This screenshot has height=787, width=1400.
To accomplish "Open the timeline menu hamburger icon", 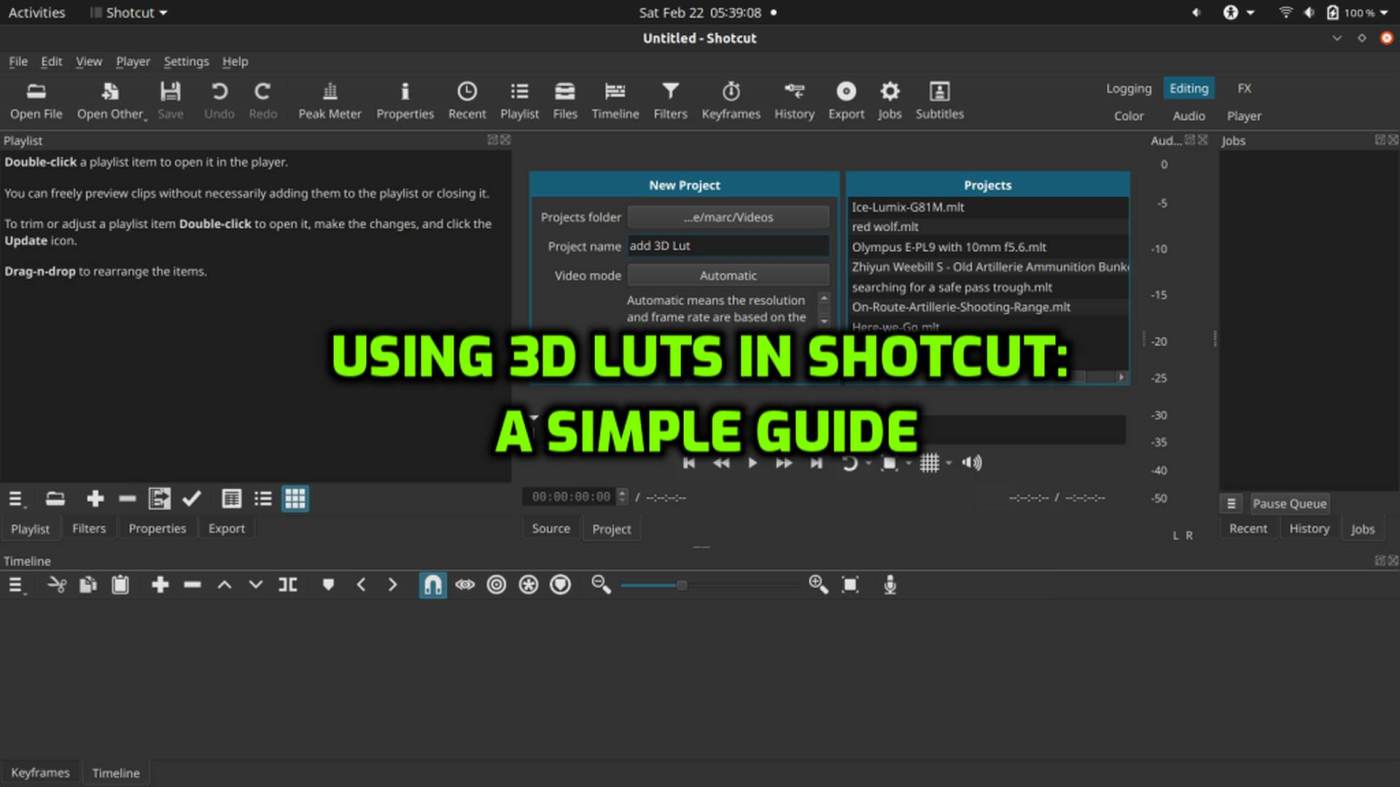I will (17, 585).
